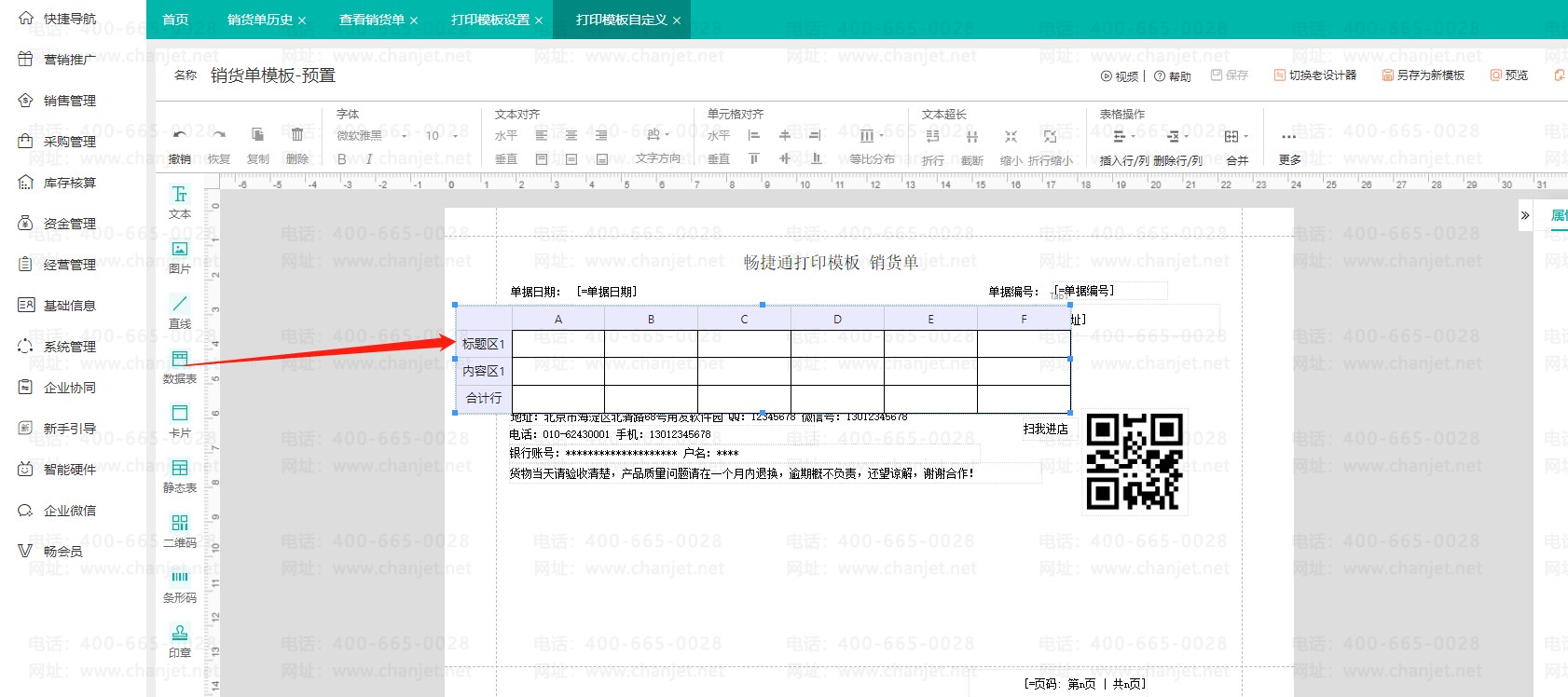The width and height of the screenshot is (1568, 697).
Task: Click the 另存为新模板 button
Action: tap(1423, 75)
